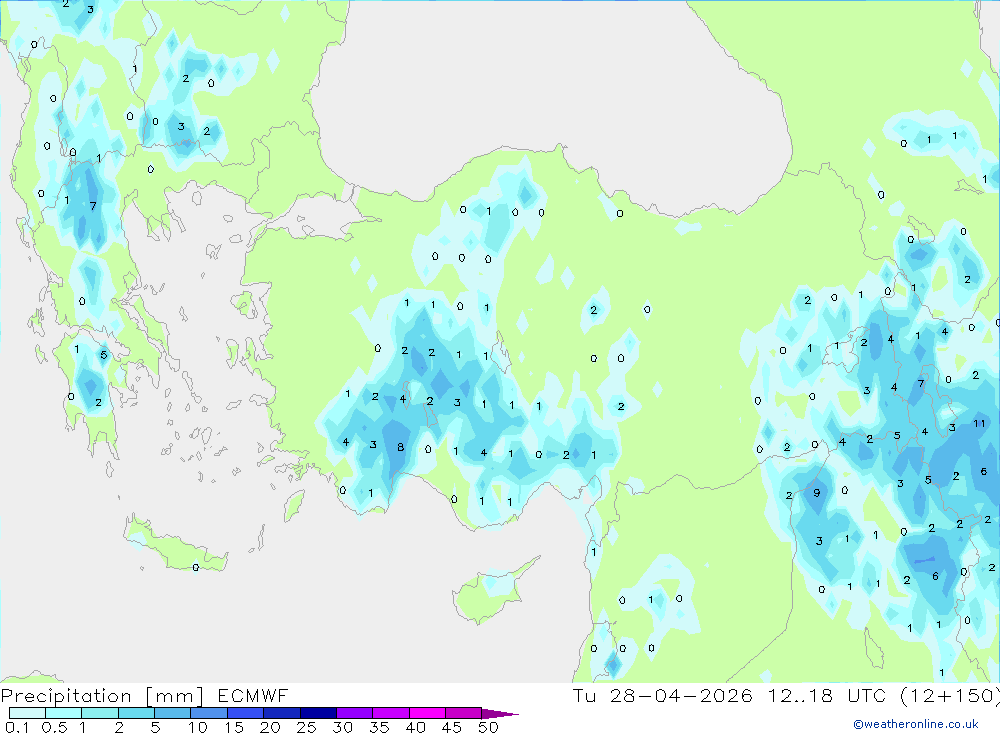The image size is (1000, 733).
Task: Click the legend scale label '30'
Action: pyautogui.click(x=342, y=727)
